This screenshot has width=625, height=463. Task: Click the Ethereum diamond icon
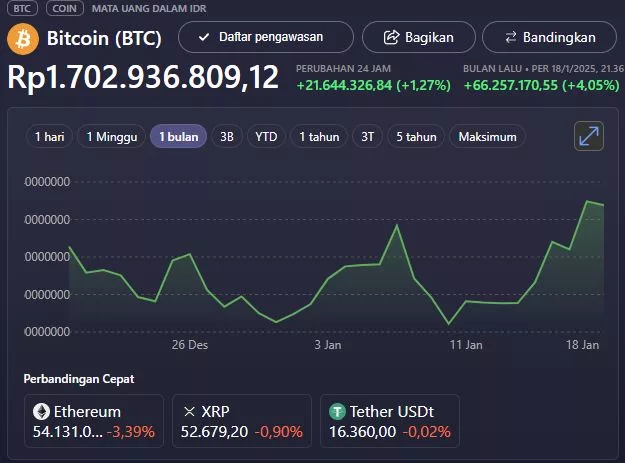(x=41, y=412)
